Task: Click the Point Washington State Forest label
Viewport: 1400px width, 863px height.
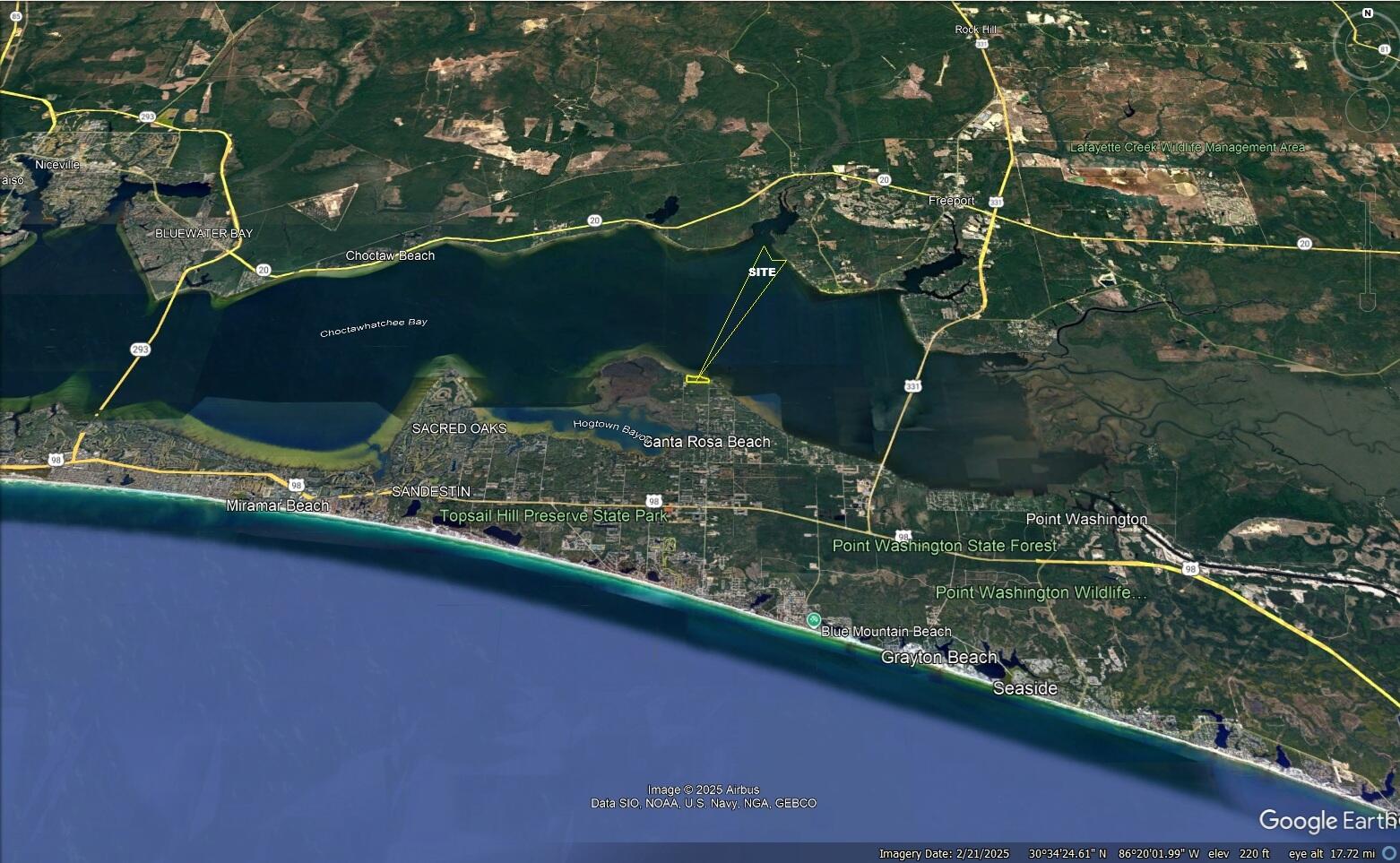Action: (x=944, y=546)
